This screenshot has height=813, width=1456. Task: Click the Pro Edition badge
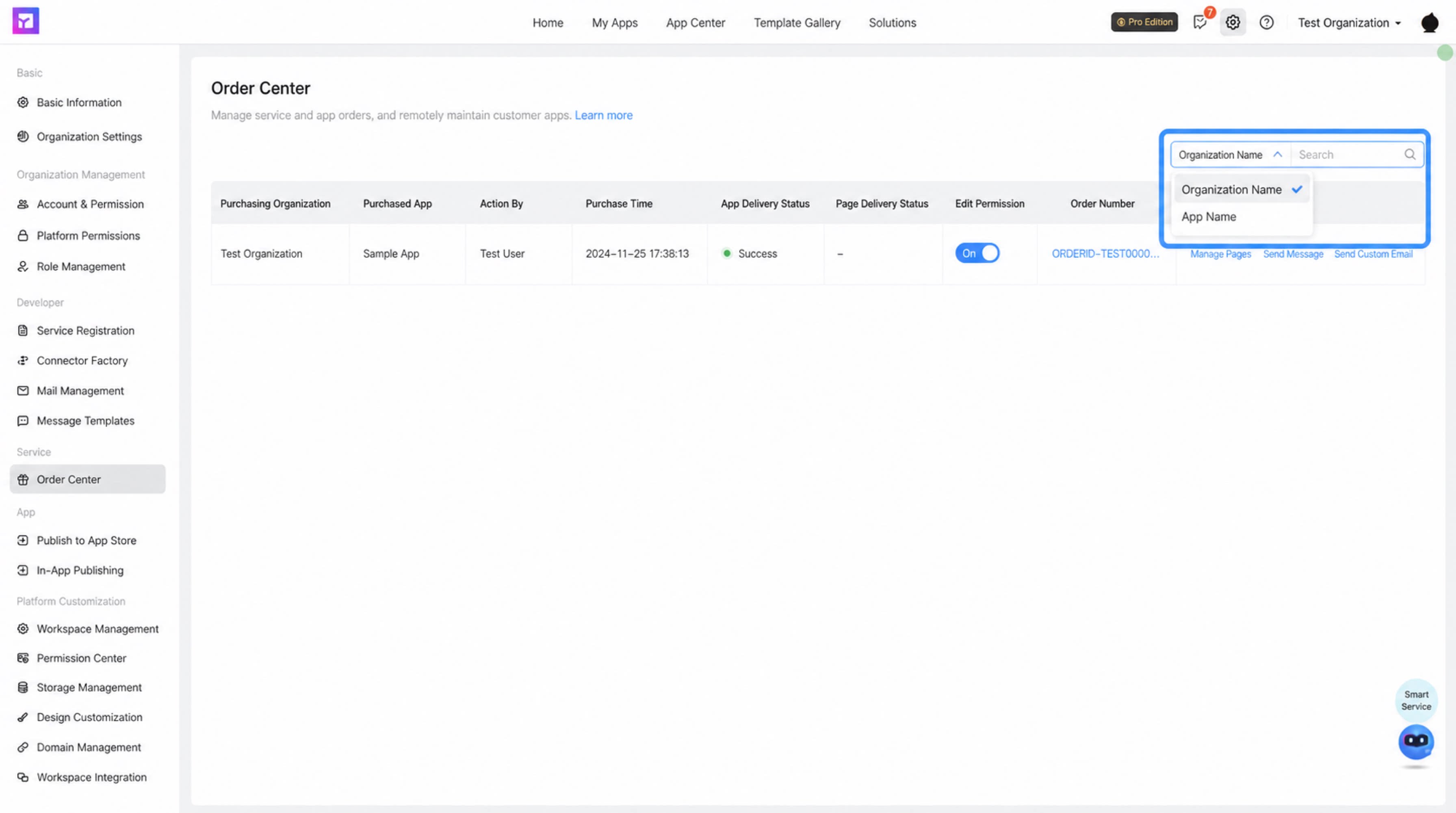point(1144,22)
